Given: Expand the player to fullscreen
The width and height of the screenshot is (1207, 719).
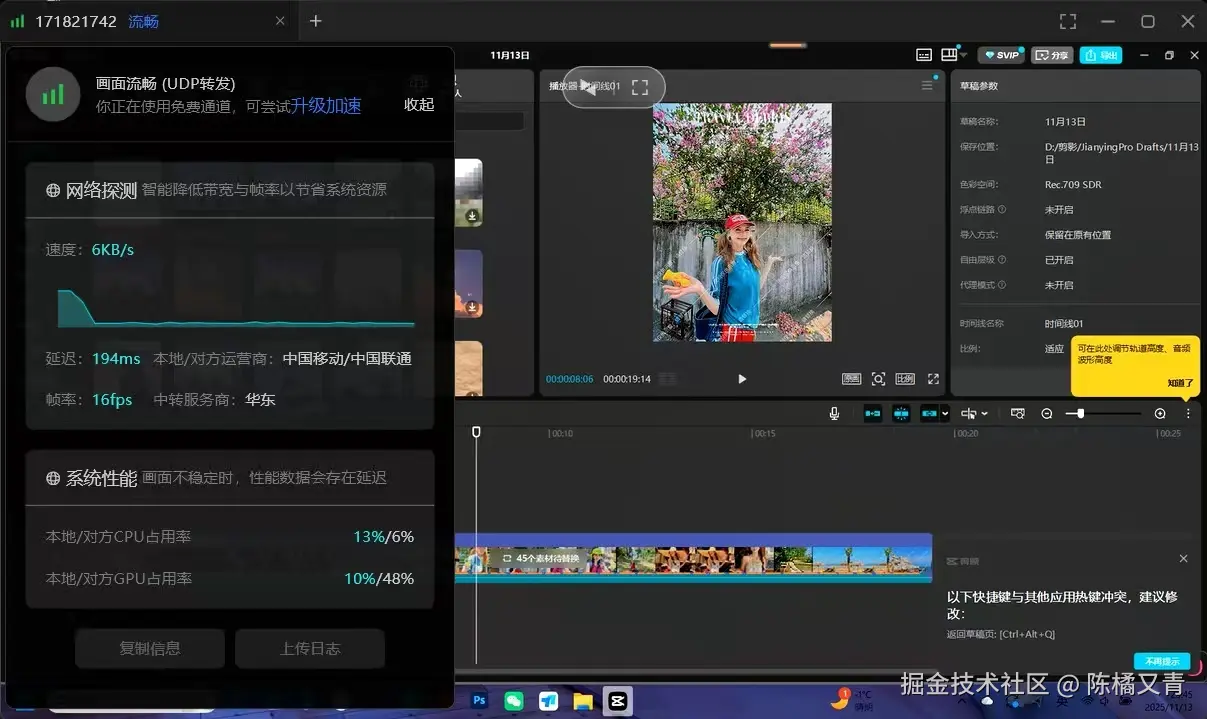Looking at the screenshot, I should (x=933, y=379).
